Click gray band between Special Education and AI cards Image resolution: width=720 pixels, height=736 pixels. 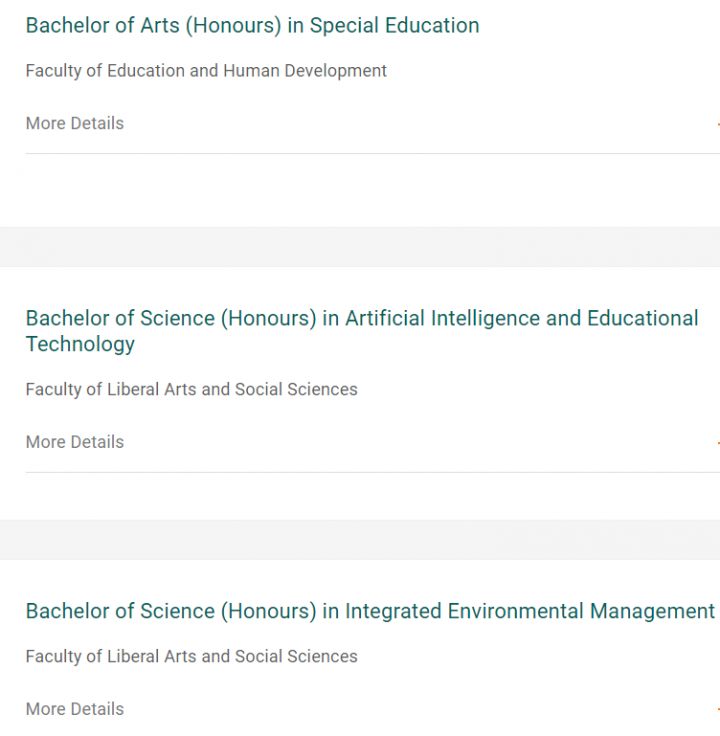[360, 246]
